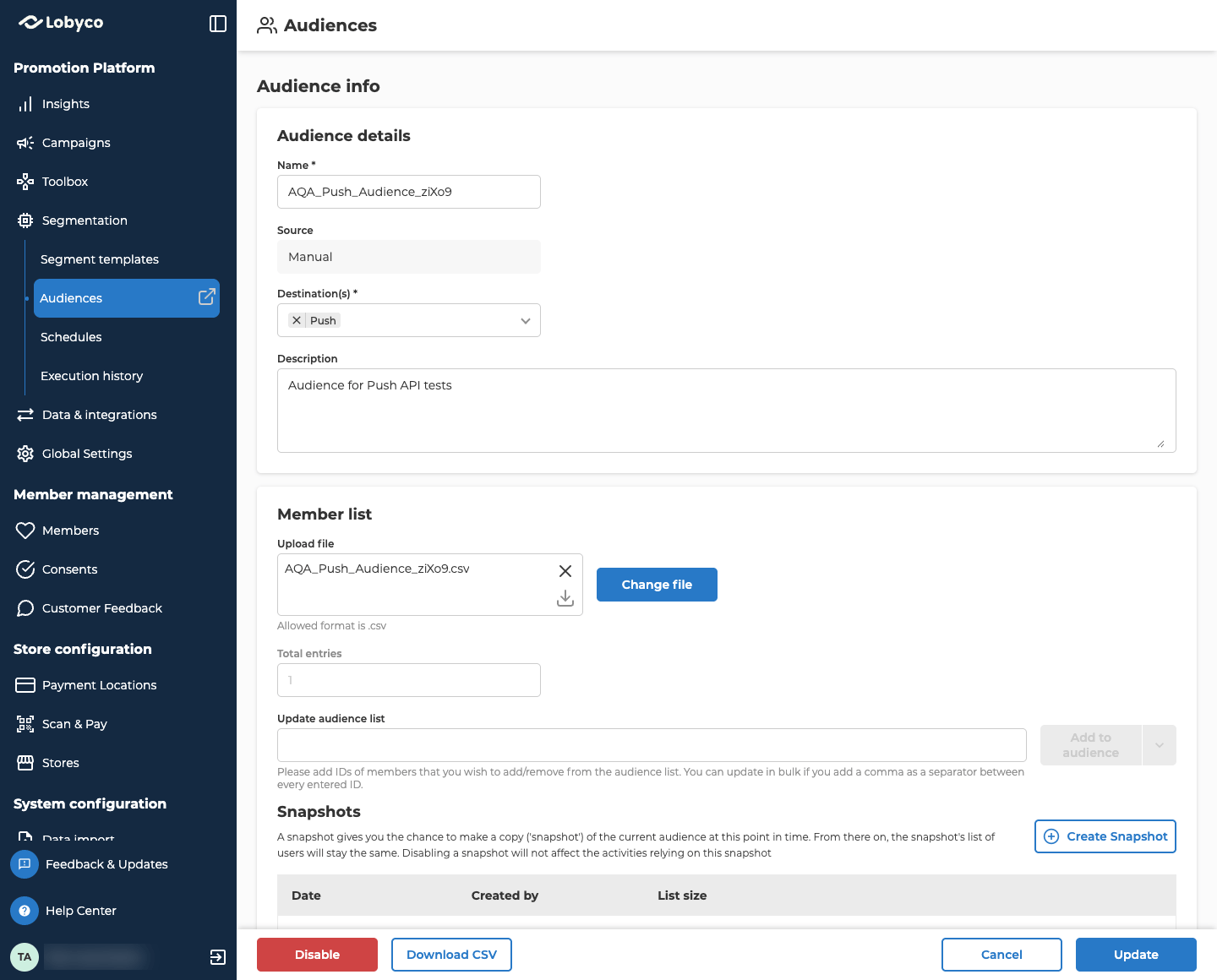Click the Segmentation chip icon
The height and width of the screenshot is (980, 1217).
point(25,220)
